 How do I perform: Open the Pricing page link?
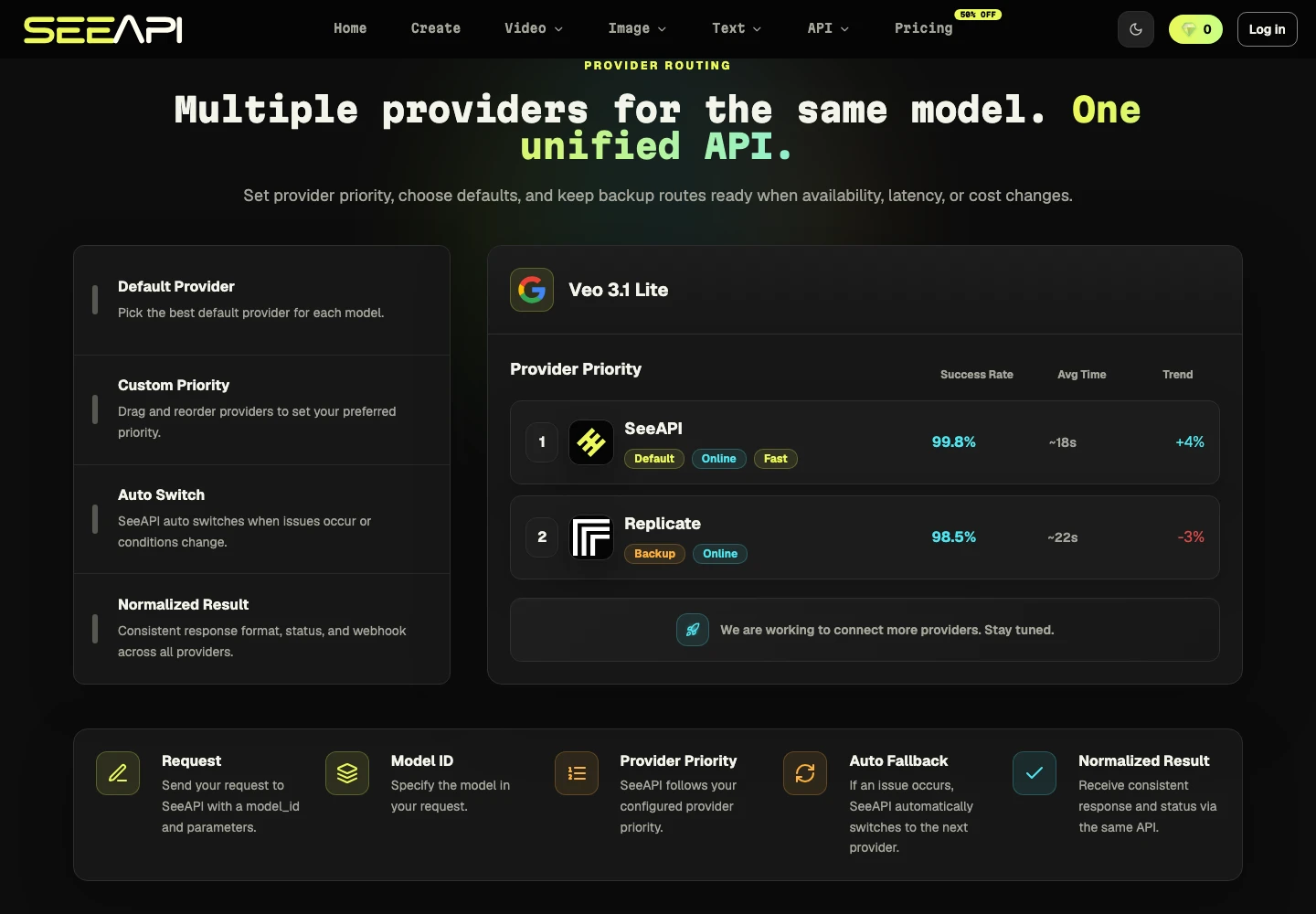923,28
